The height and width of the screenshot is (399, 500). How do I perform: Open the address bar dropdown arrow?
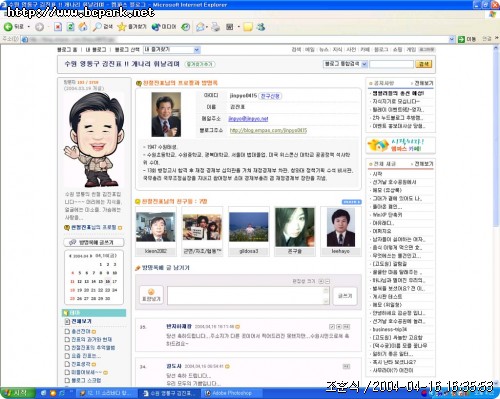click(x=452, y=39)
